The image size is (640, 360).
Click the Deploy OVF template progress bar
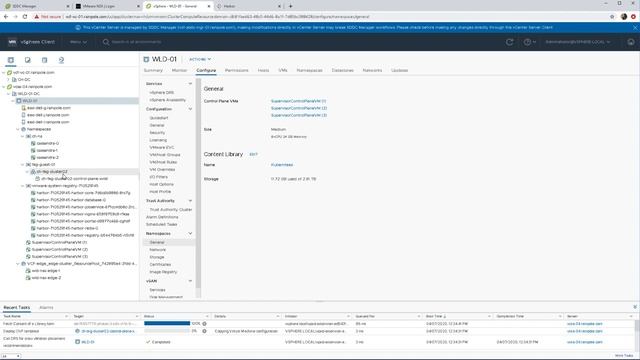click(x=167, y=331)
